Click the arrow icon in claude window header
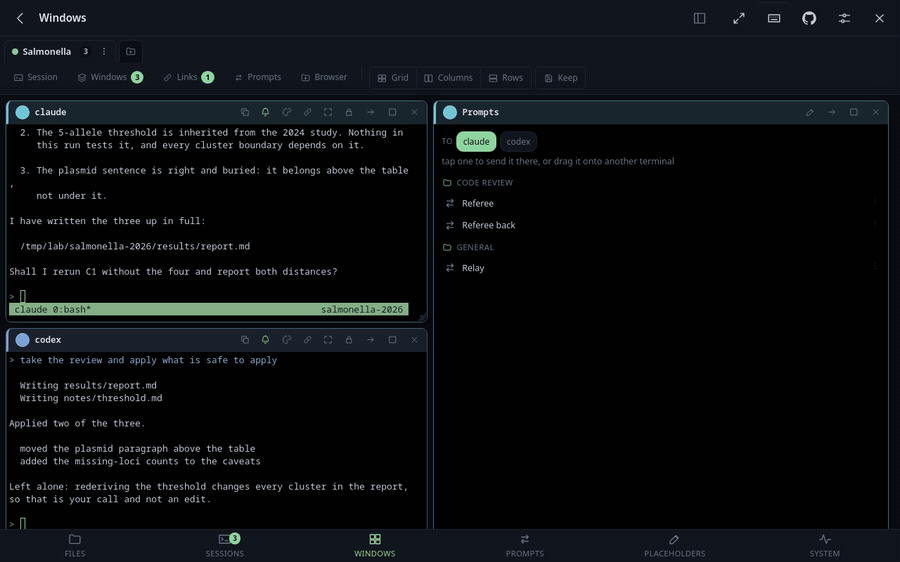Viewport: 900px width, 562px height. click(370, 113)
